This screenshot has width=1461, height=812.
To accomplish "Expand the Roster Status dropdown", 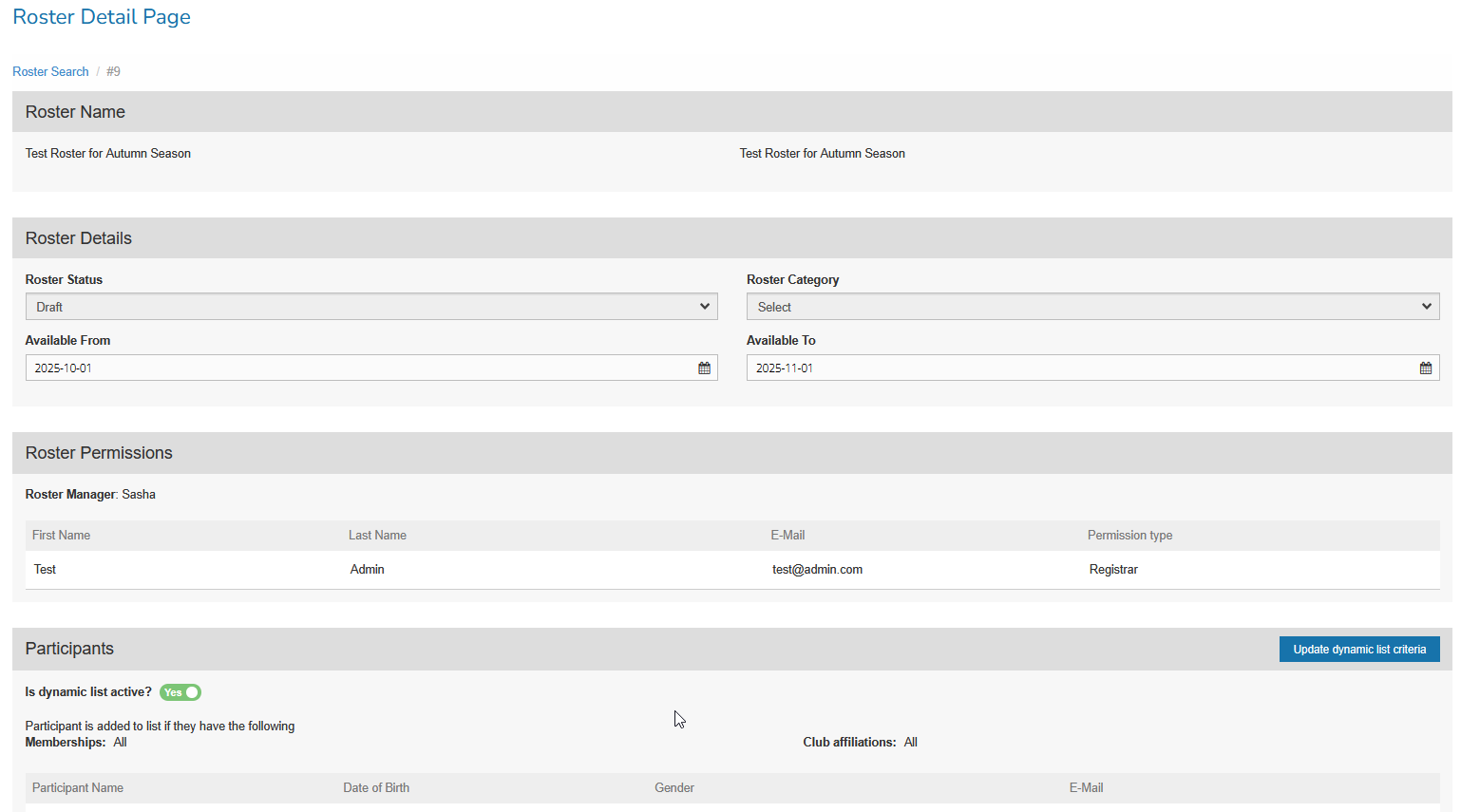I will click(370, 307).
